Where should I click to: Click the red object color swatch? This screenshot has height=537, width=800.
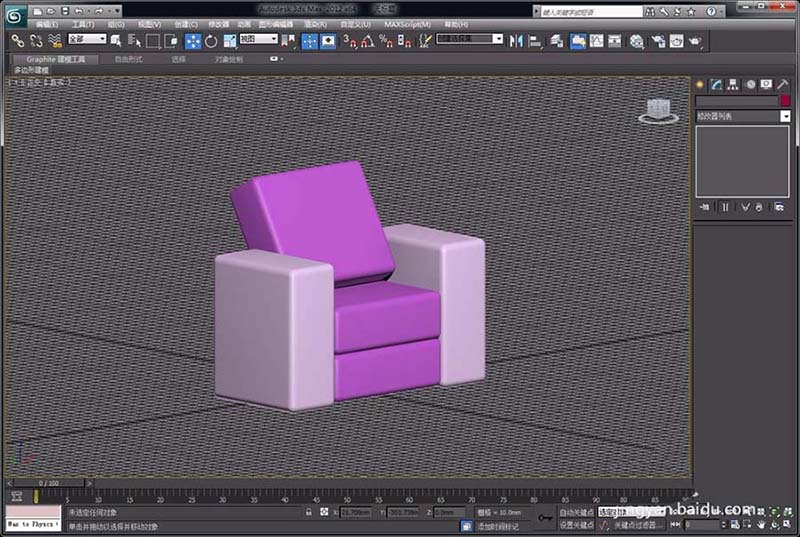pos(785,100)
